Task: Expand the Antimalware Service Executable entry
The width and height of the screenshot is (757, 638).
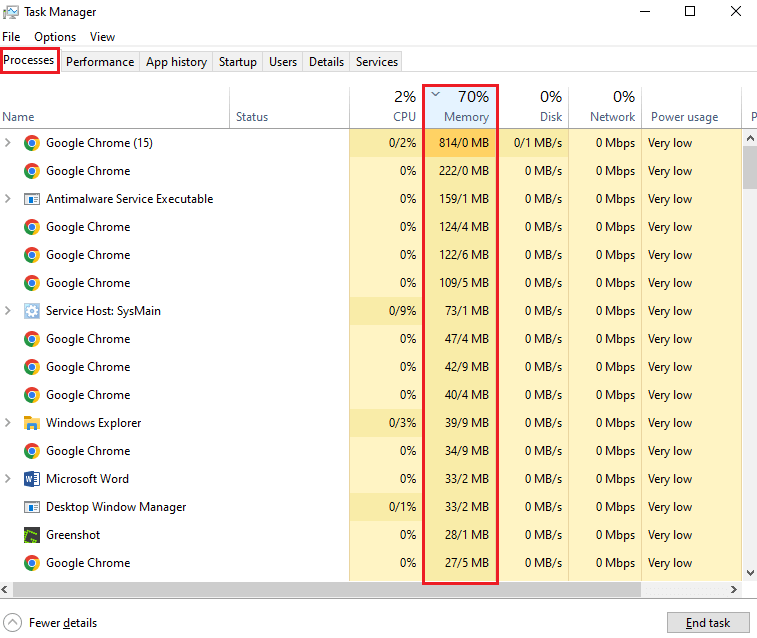Action: click(x=8, y=199)
